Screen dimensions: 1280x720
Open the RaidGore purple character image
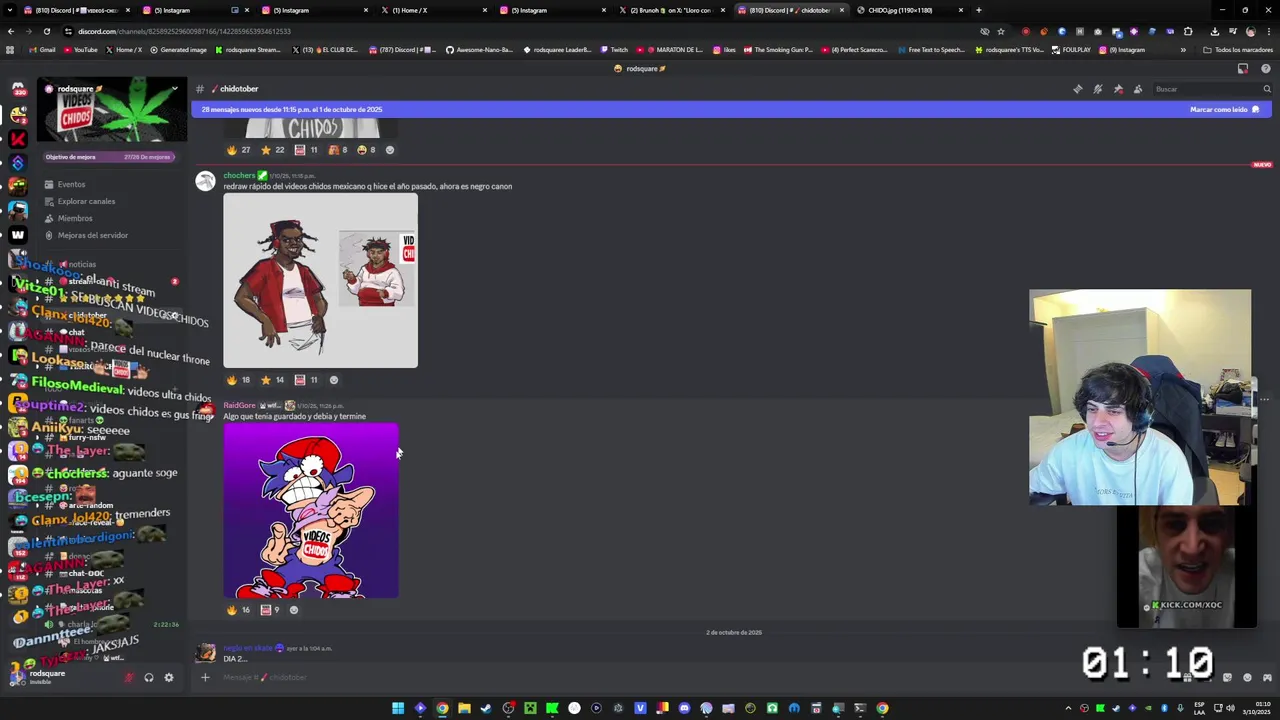[311, 511]
